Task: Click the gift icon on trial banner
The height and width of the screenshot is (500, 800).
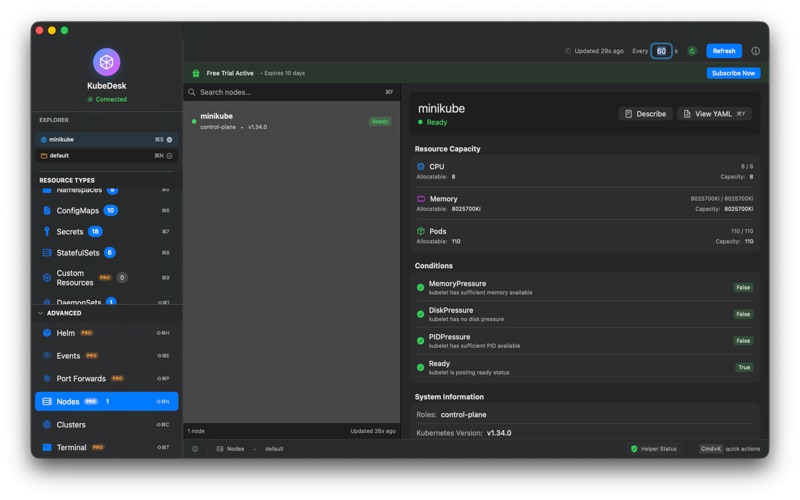Action: [x=196, y=73]
